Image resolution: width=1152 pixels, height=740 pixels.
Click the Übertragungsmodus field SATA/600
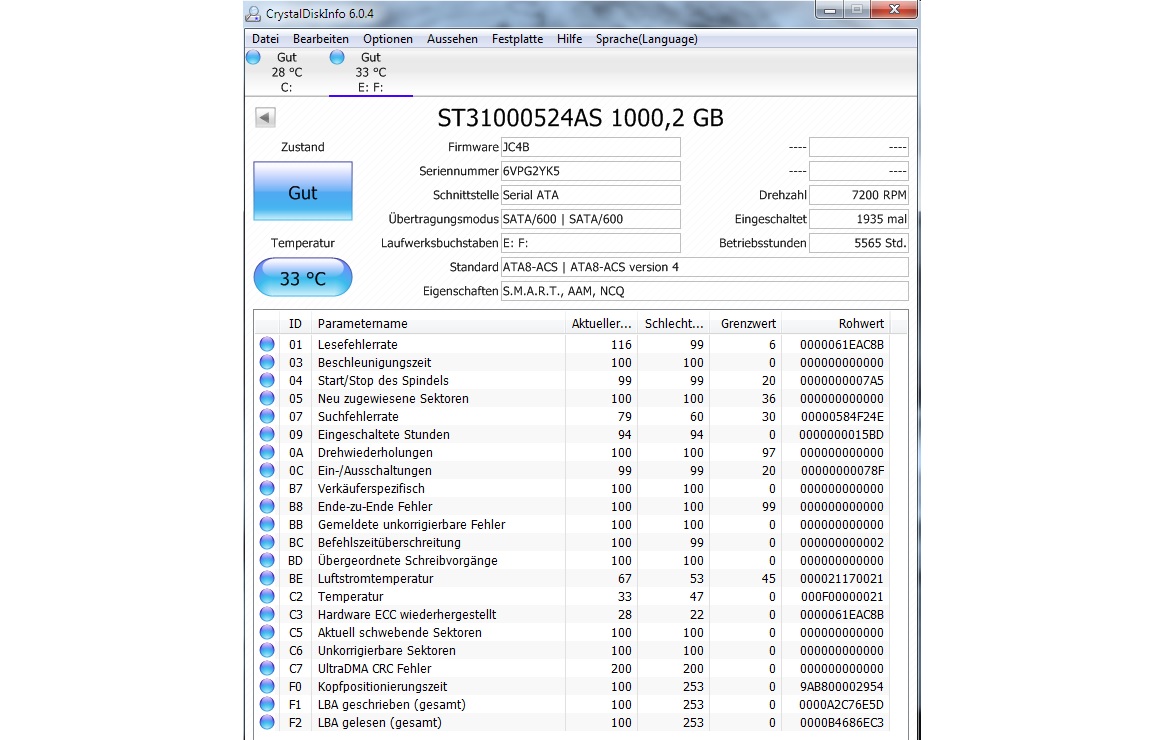point(590,219)
